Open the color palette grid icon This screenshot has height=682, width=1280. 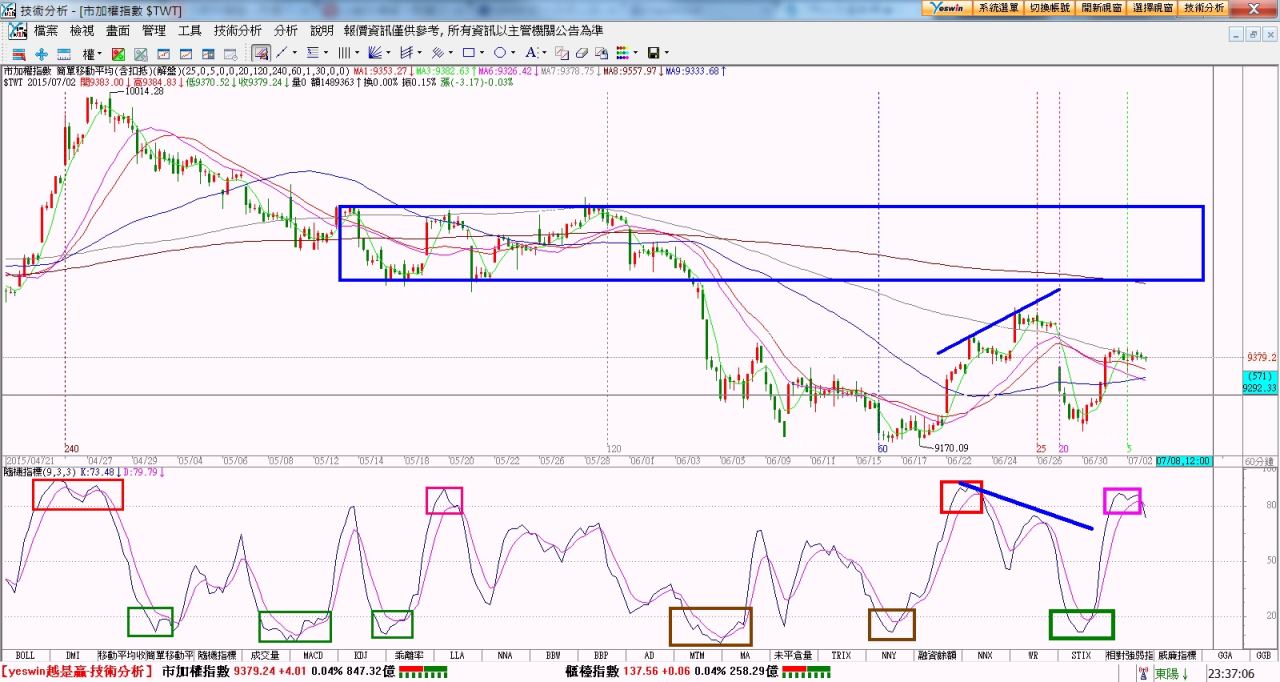pos(622,53)
